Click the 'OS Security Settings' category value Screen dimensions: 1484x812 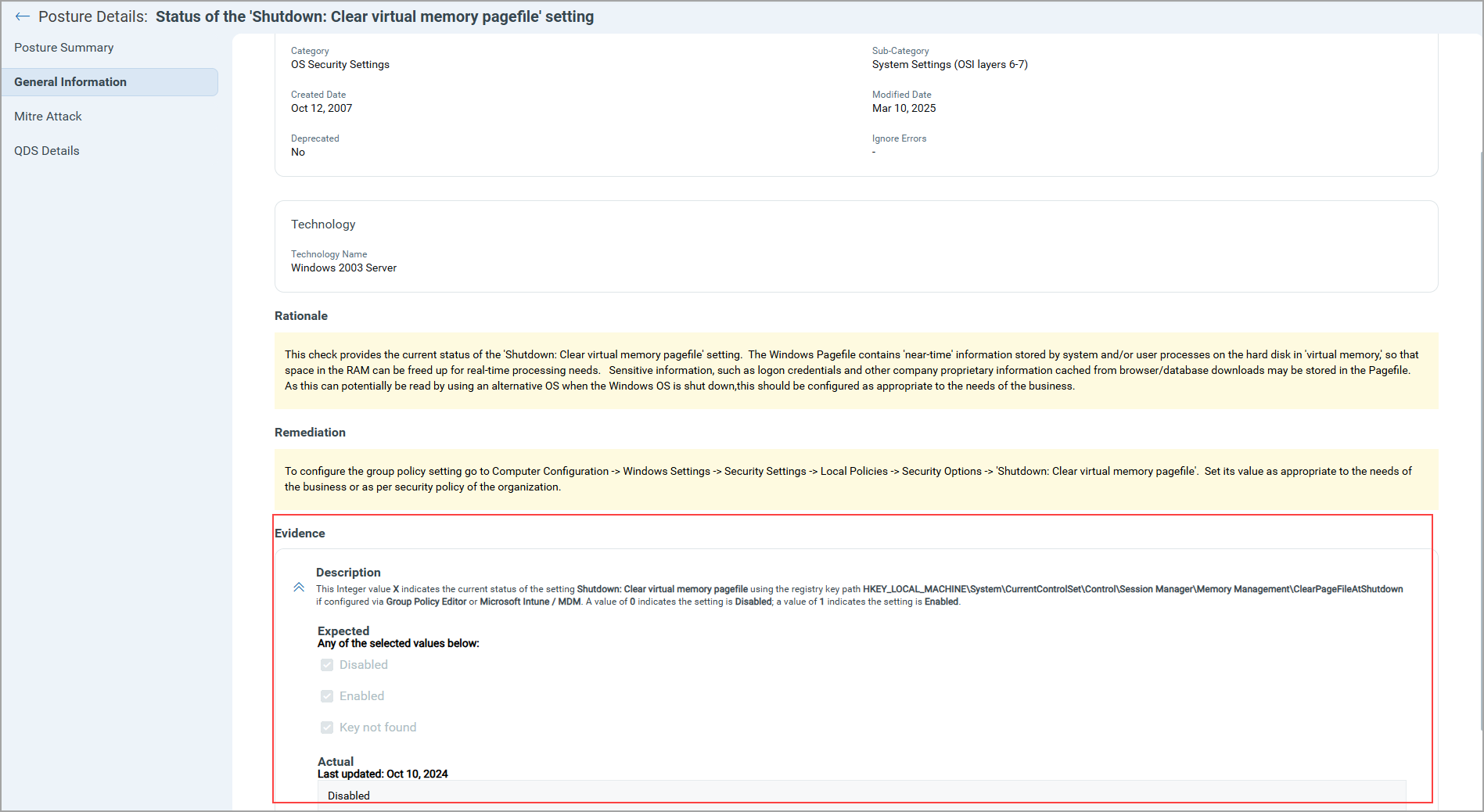tap(340, 64)
